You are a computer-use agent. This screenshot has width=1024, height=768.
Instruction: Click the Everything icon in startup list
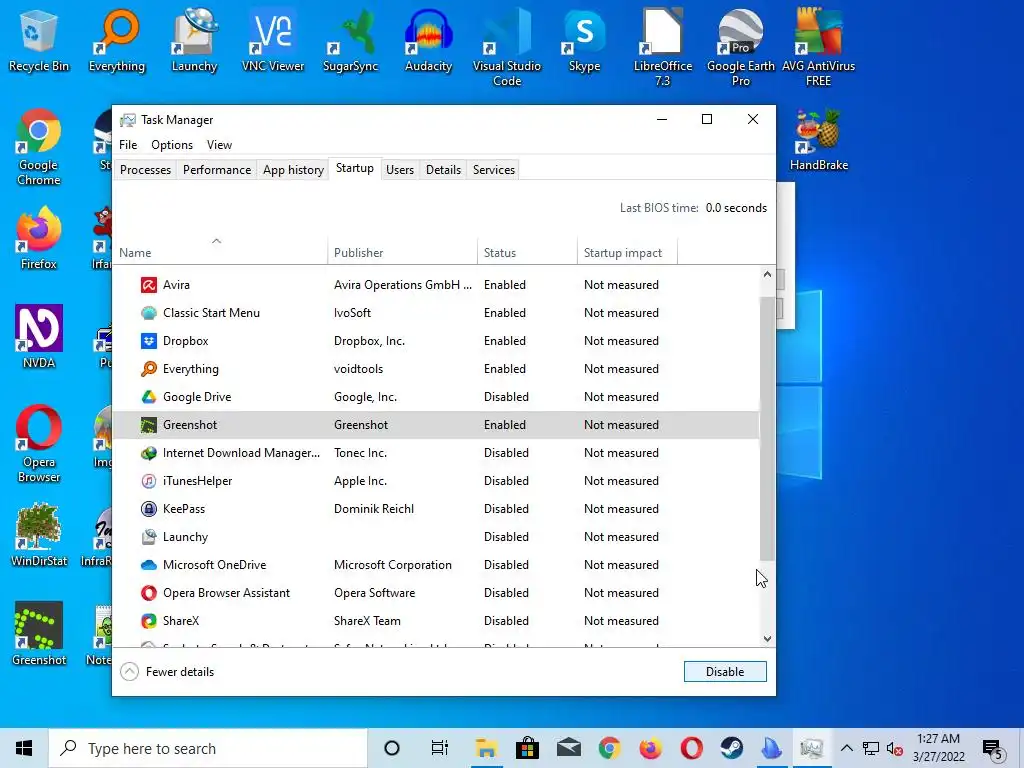point(149,369)
